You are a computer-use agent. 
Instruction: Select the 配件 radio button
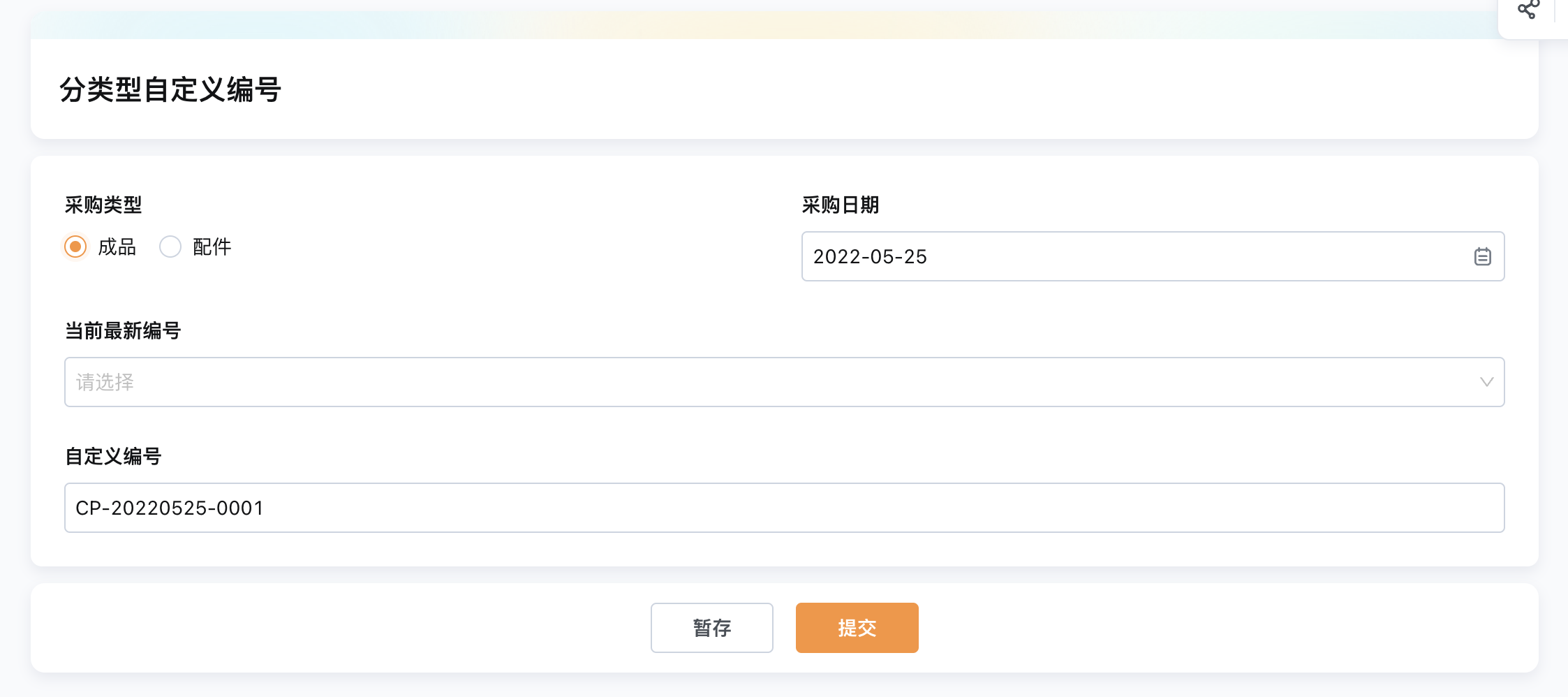click(x=170, y=247)
